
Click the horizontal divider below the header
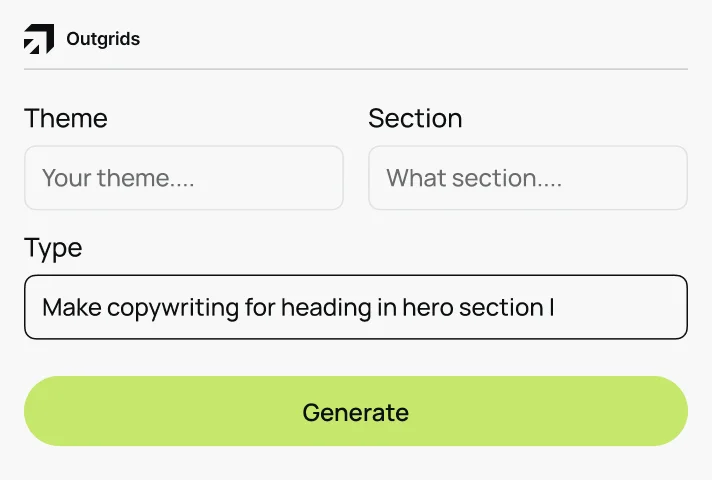[x=356, y=69]
